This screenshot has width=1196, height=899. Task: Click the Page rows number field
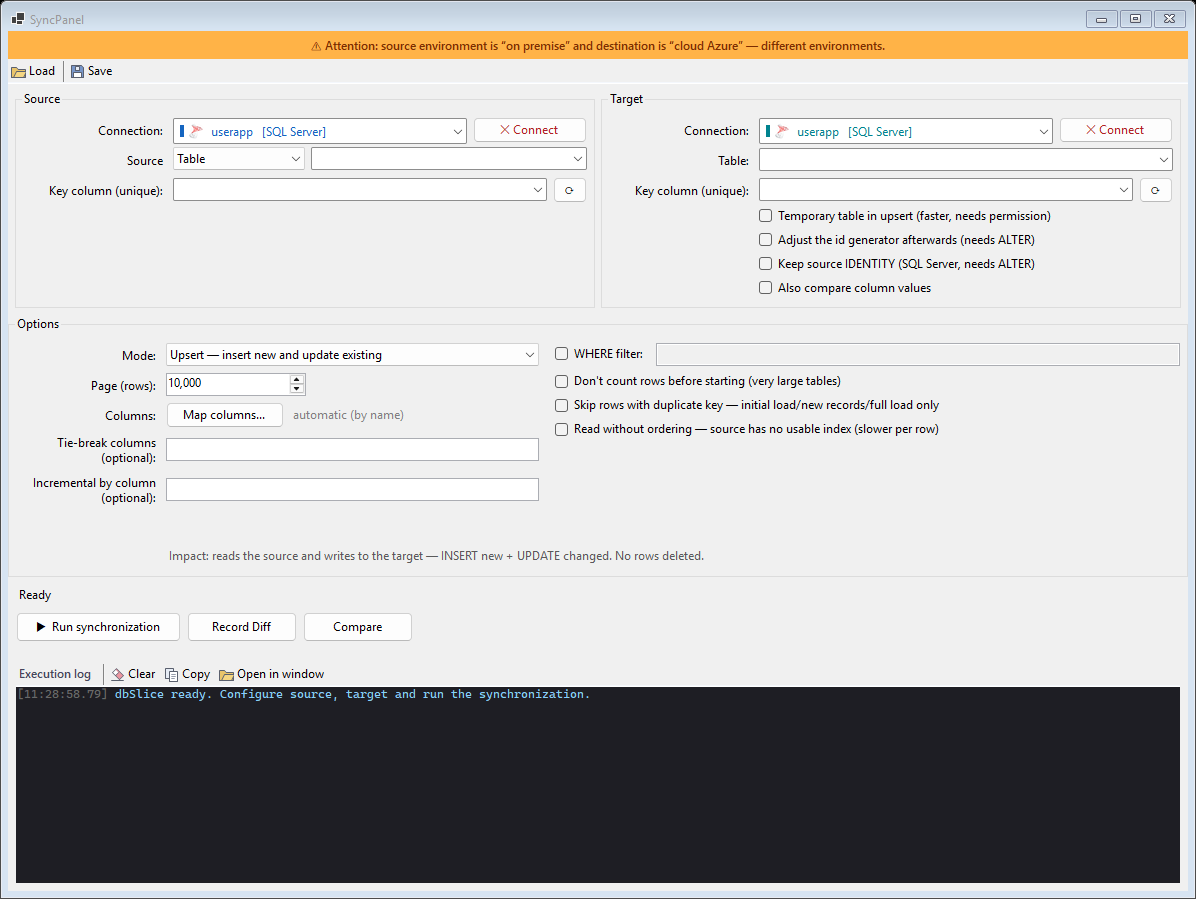click(227, 384)
